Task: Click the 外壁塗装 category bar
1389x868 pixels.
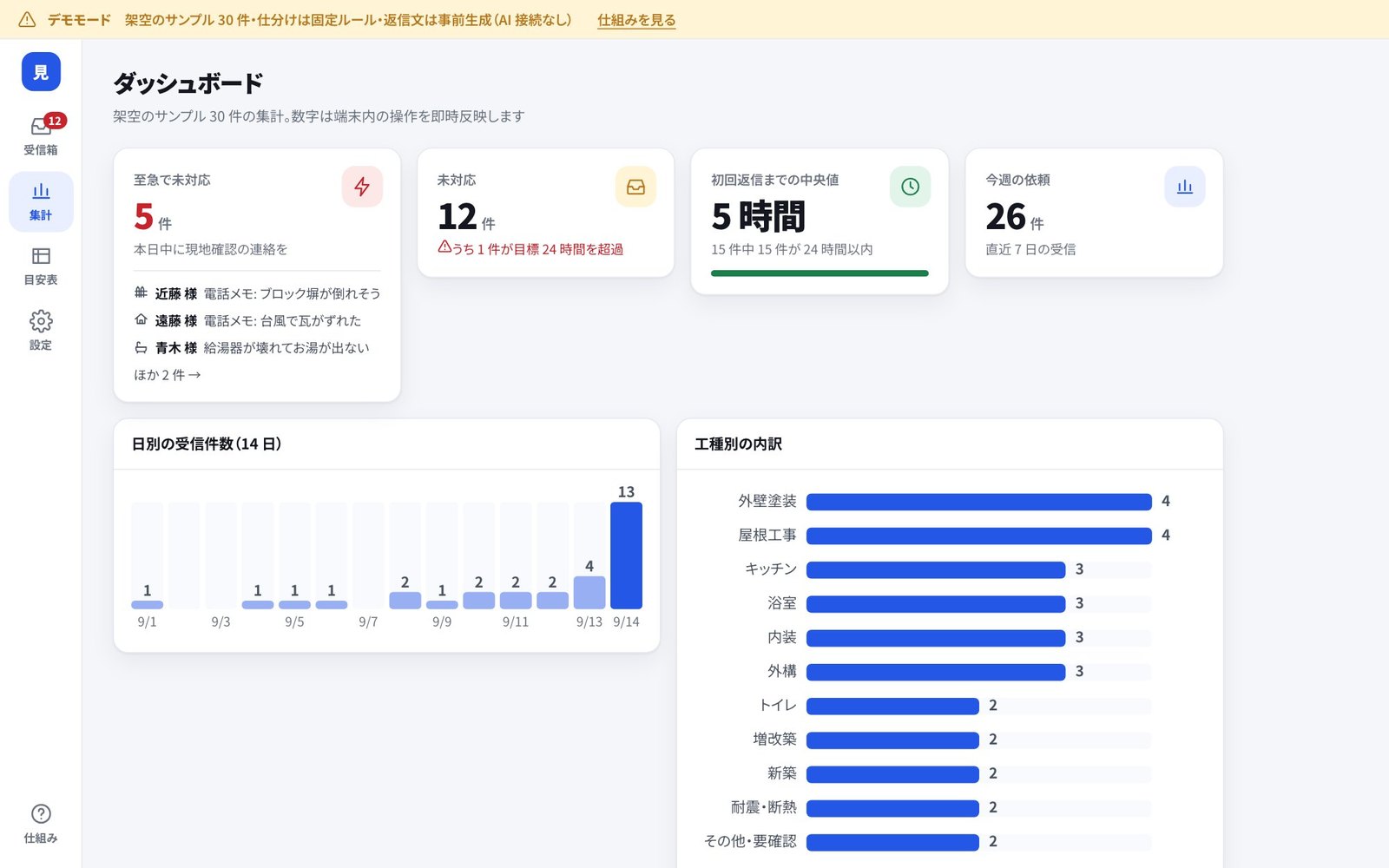Action: coord(979,502)
